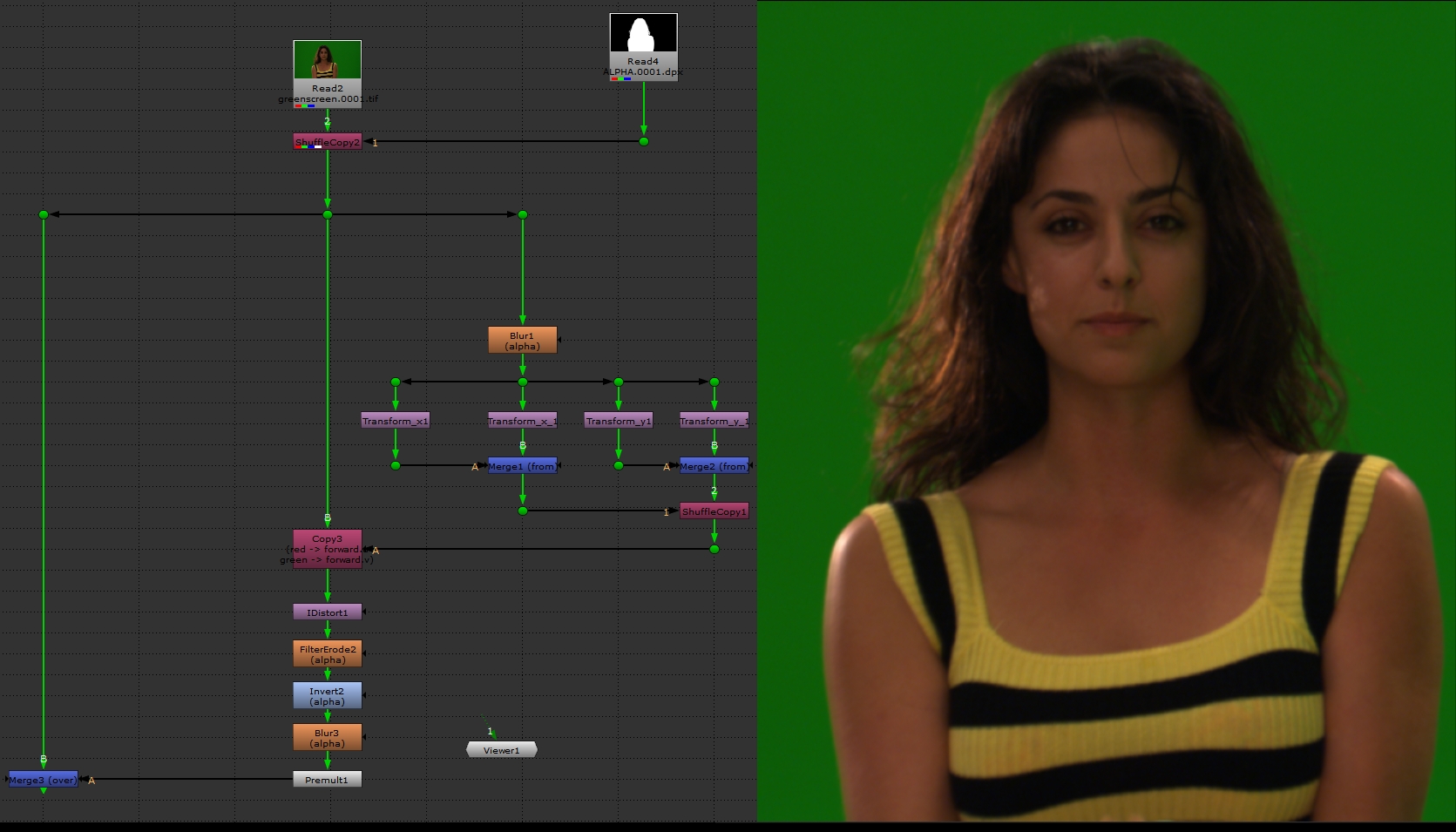Click the Premult1 node
Screen dimensions: 1456x832
327,780
